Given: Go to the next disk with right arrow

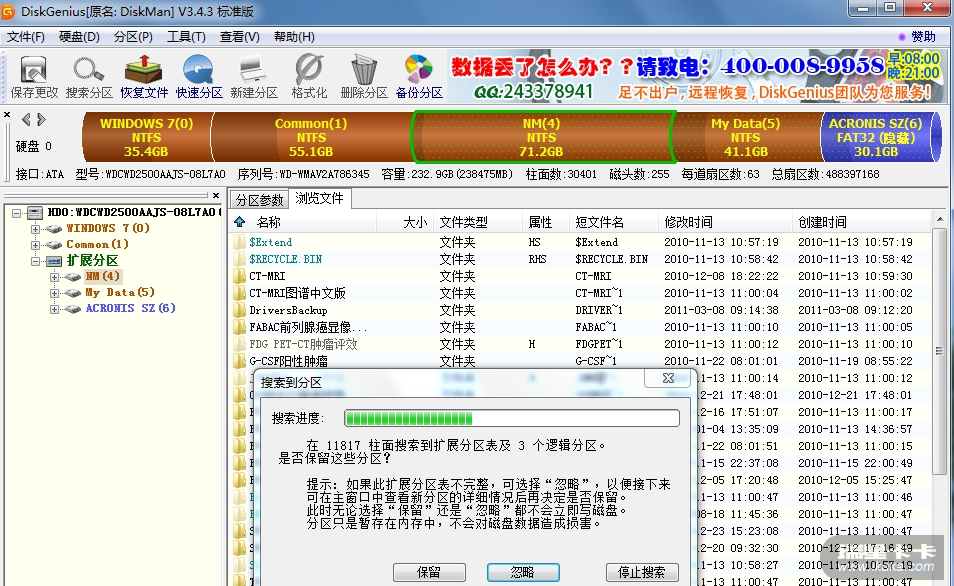Looking at the screenshot, I should [x=41, y=119].
